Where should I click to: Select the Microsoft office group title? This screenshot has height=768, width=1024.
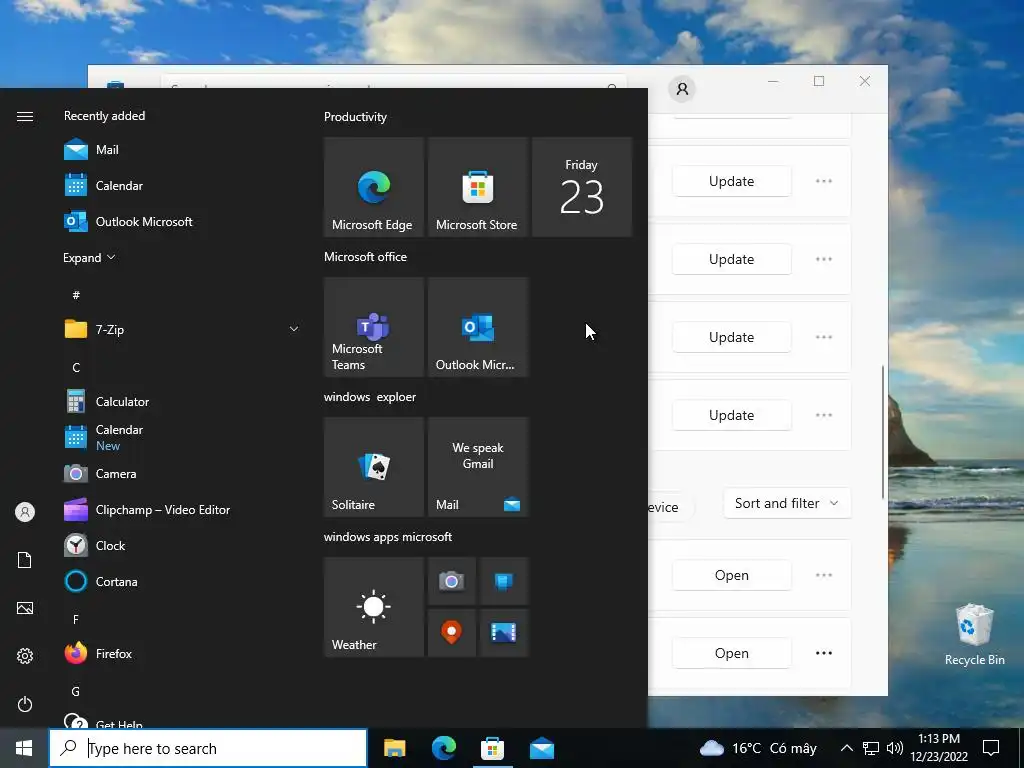click(x=365, y=257)
